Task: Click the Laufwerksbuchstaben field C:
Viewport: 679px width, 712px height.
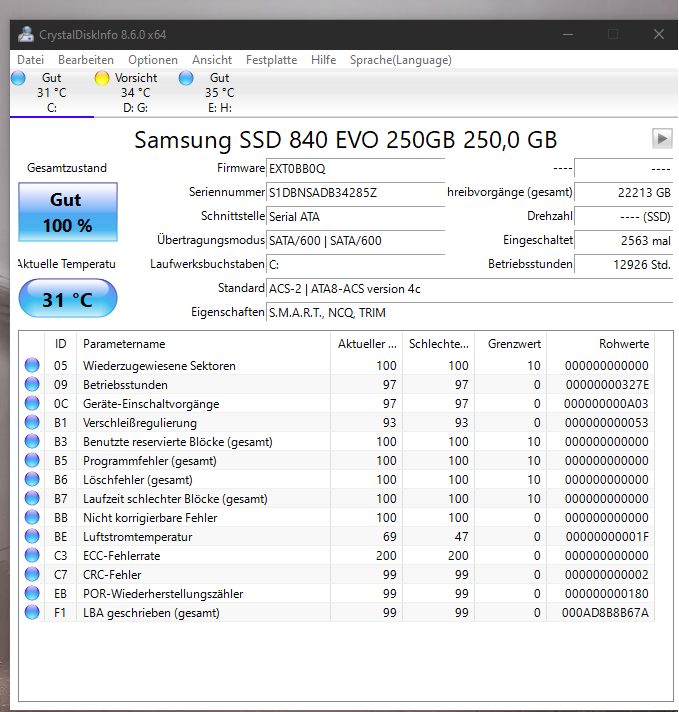Action: coord(355,265)
